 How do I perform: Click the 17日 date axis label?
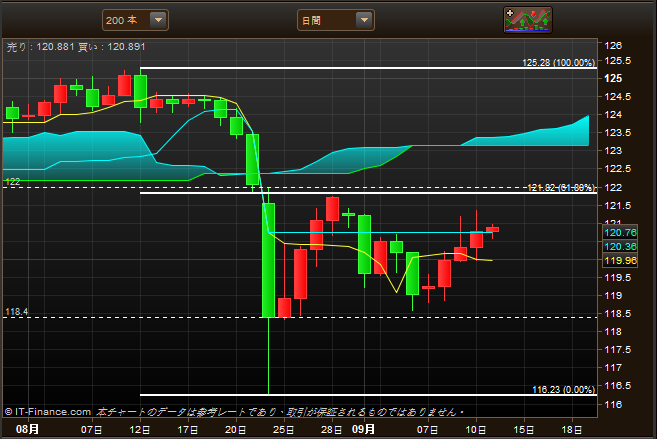tap(188, 429)
